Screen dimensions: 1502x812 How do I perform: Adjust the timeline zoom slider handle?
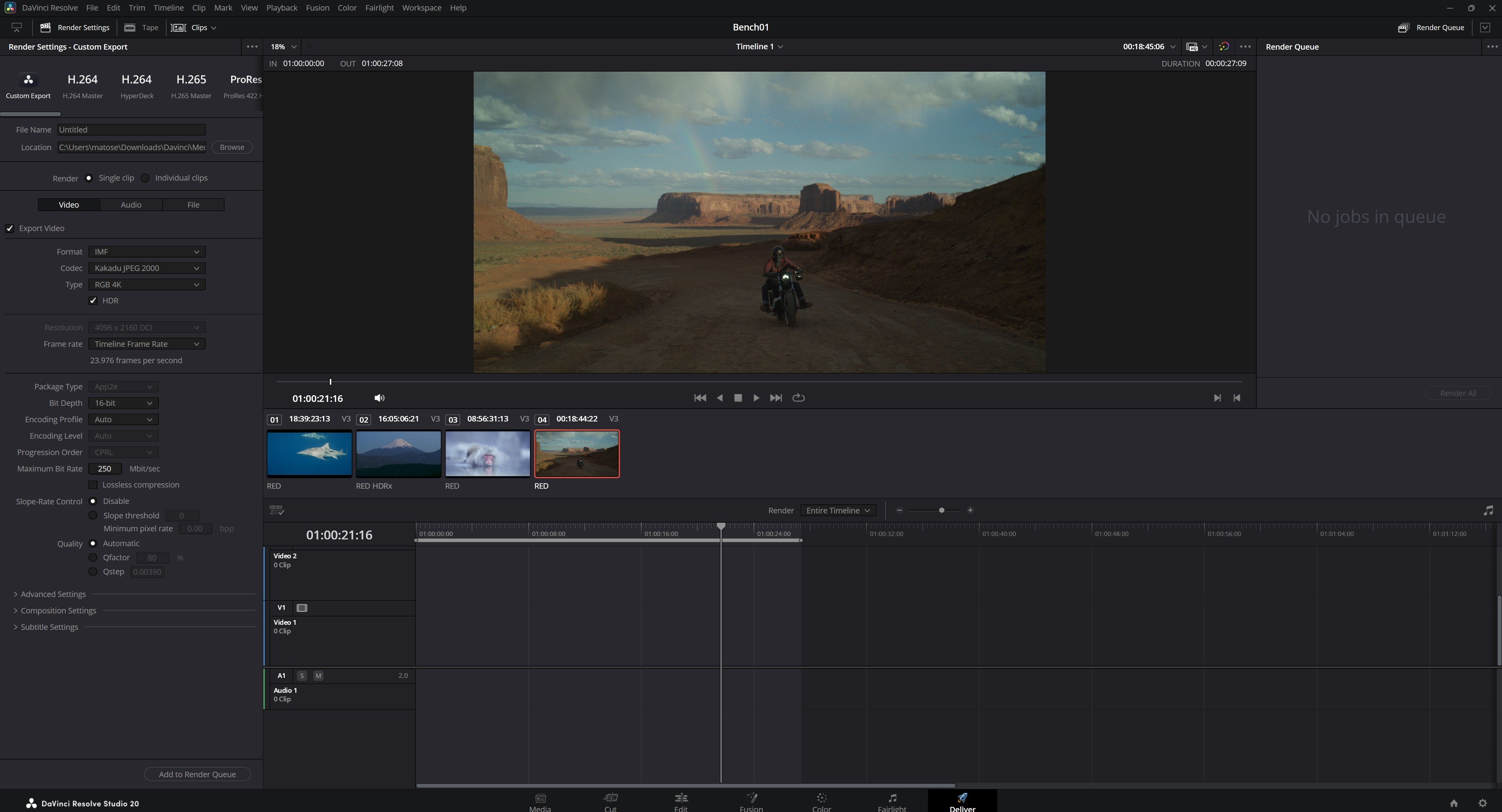[941, 511]
